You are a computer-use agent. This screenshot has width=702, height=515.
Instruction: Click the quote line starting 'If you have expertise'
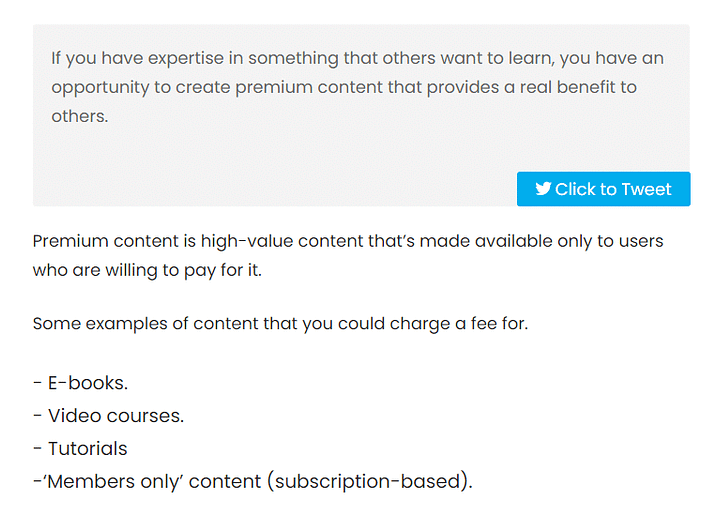(x=357, y=59)
